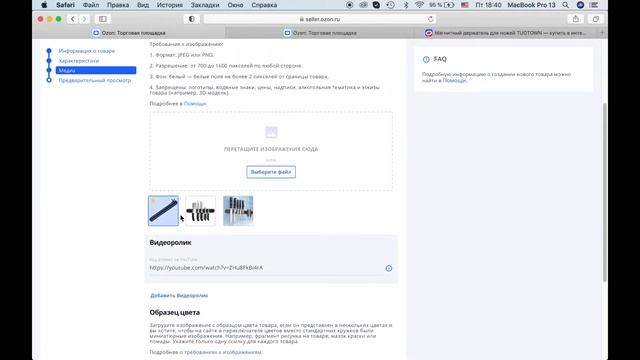Image resolution: width=640 pixels, height=360 pixels.
Task: Open the Вид menu
Action: 143,5
